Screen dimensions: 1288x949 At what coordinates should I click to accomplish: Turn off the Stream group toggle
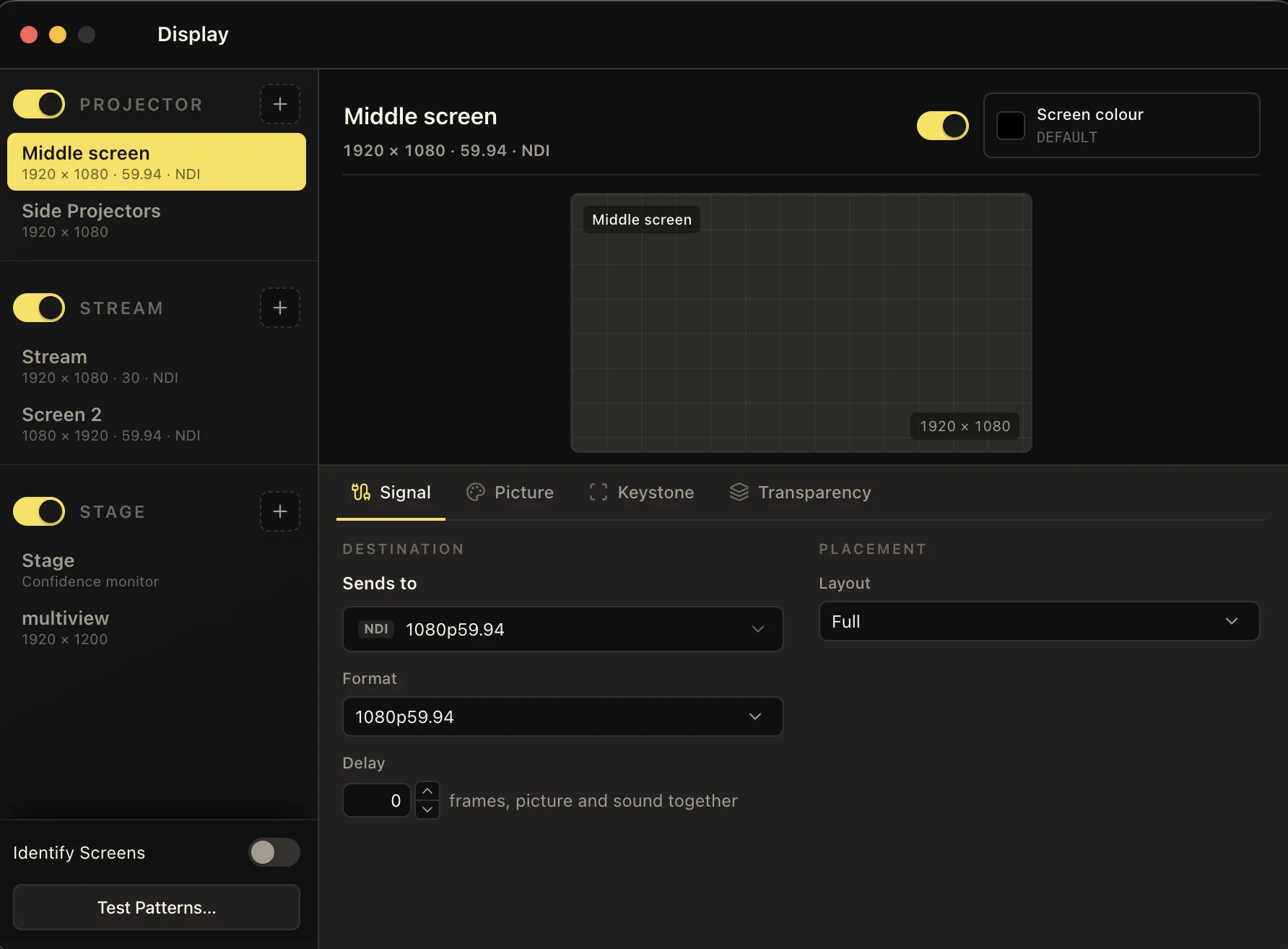(x=39, y=308)
